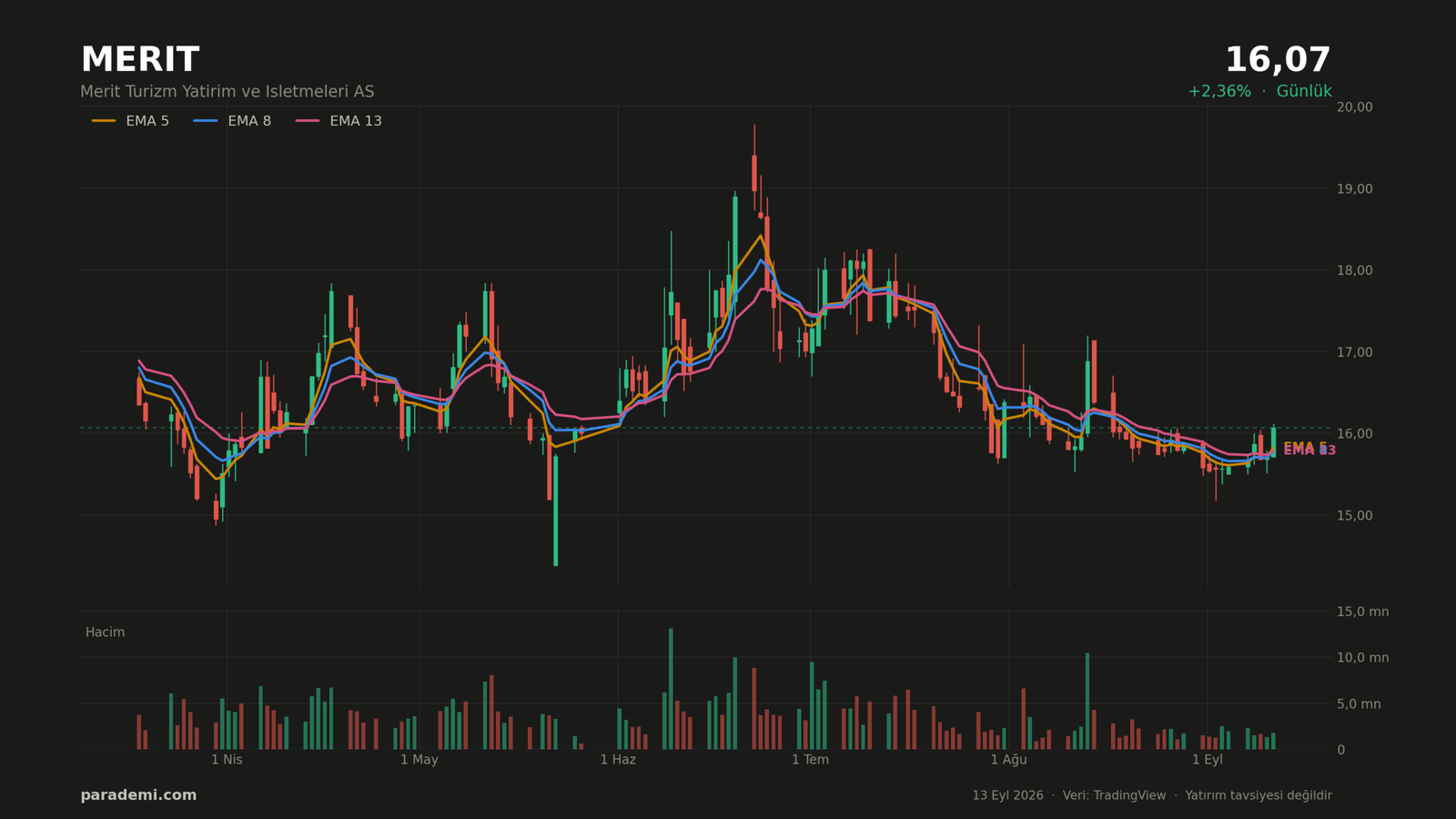Click the '1 Eyl' date axis label

[1208, 760]
